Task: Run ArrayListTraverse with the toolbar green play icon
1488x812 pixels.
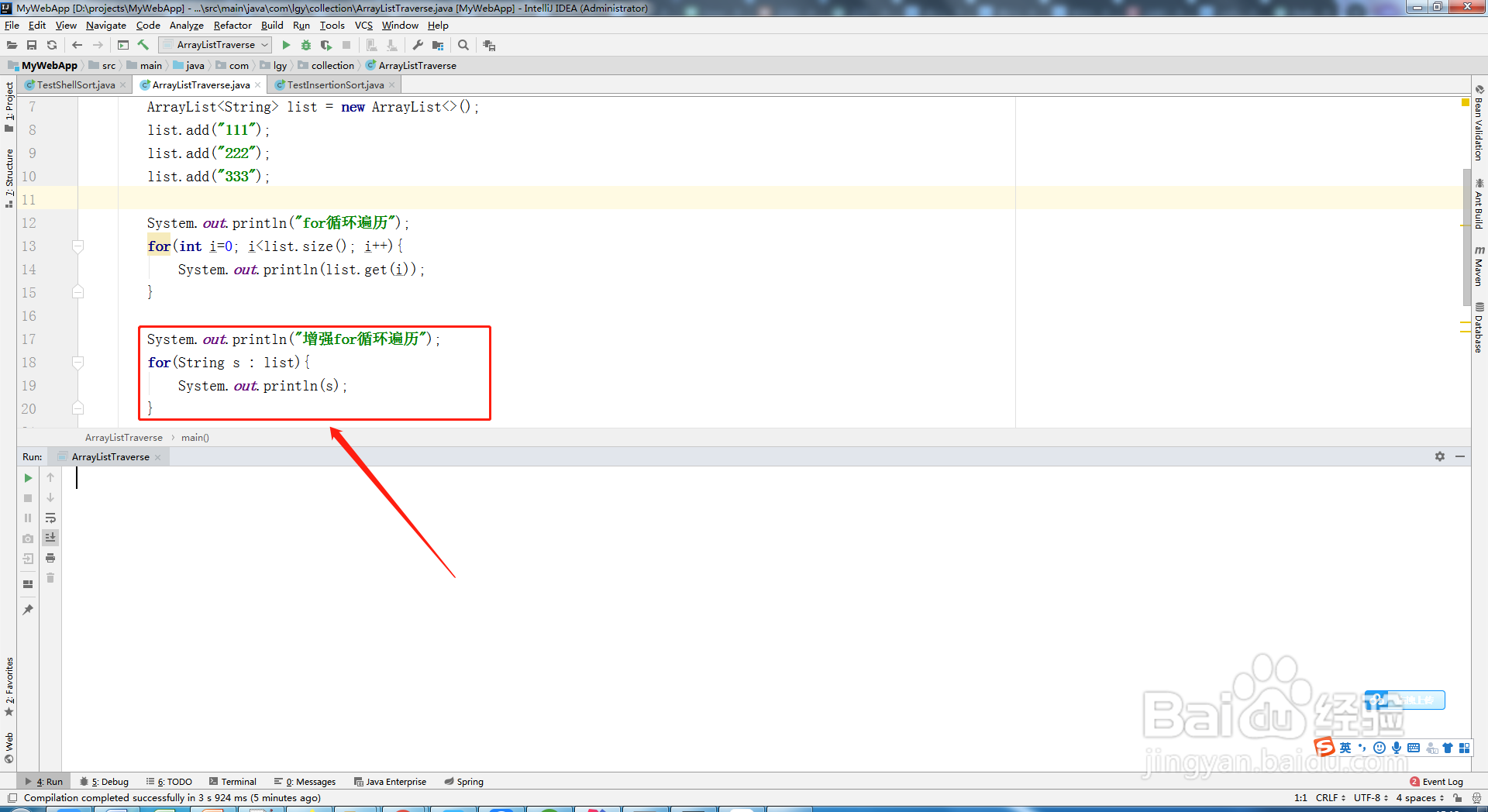Action: (x=286, y=45)
